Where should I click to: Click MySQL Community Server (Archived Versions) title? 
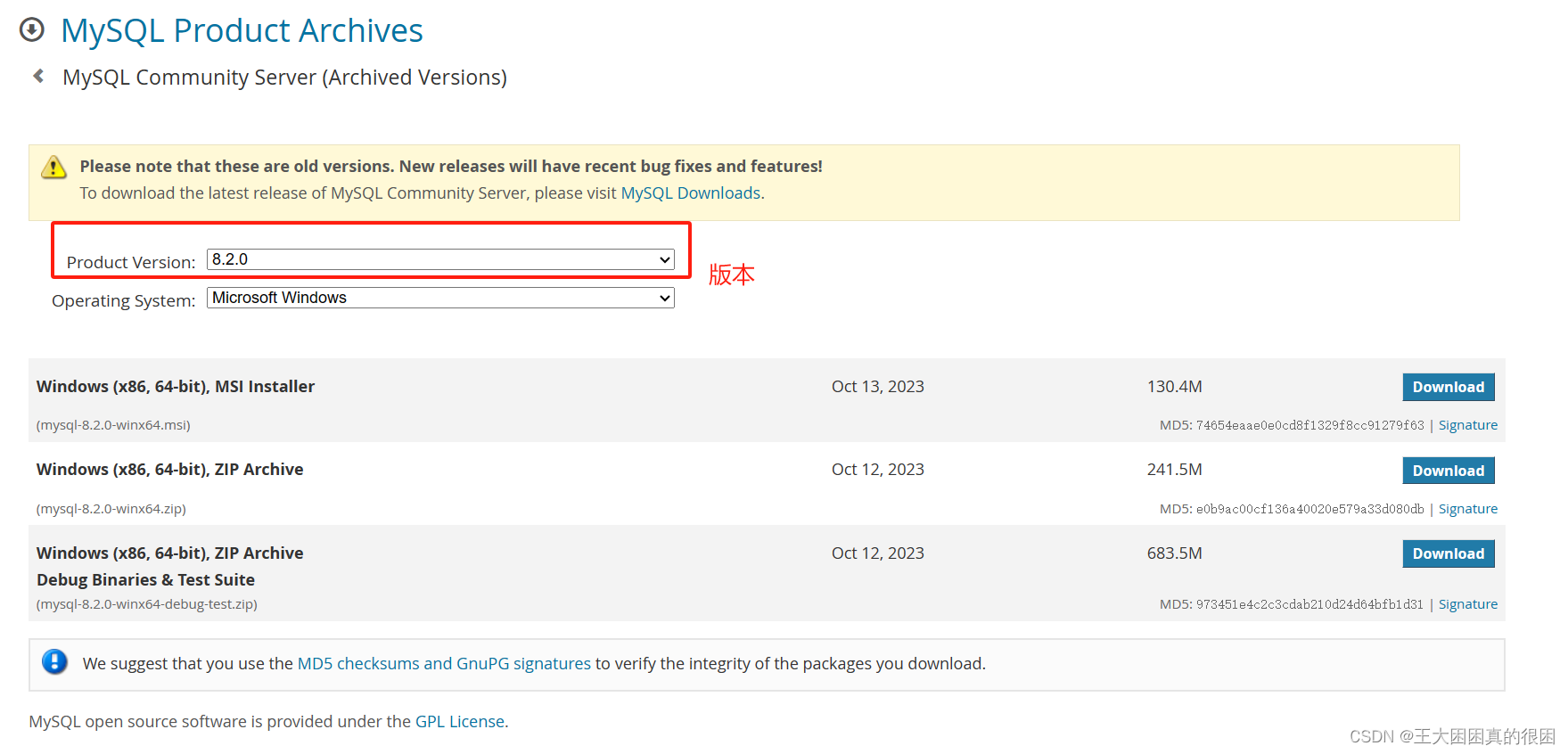284,78
